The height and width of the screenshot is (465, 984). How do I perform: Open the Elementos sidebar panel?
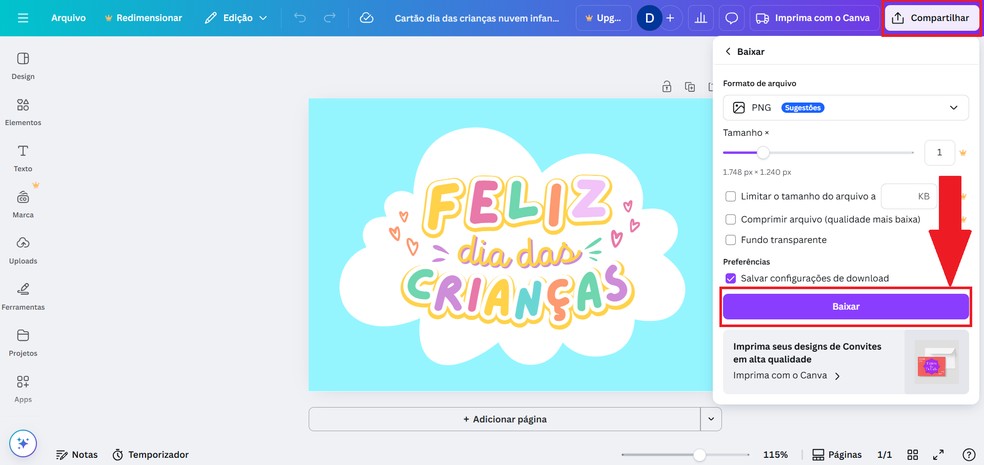[23, 112]
